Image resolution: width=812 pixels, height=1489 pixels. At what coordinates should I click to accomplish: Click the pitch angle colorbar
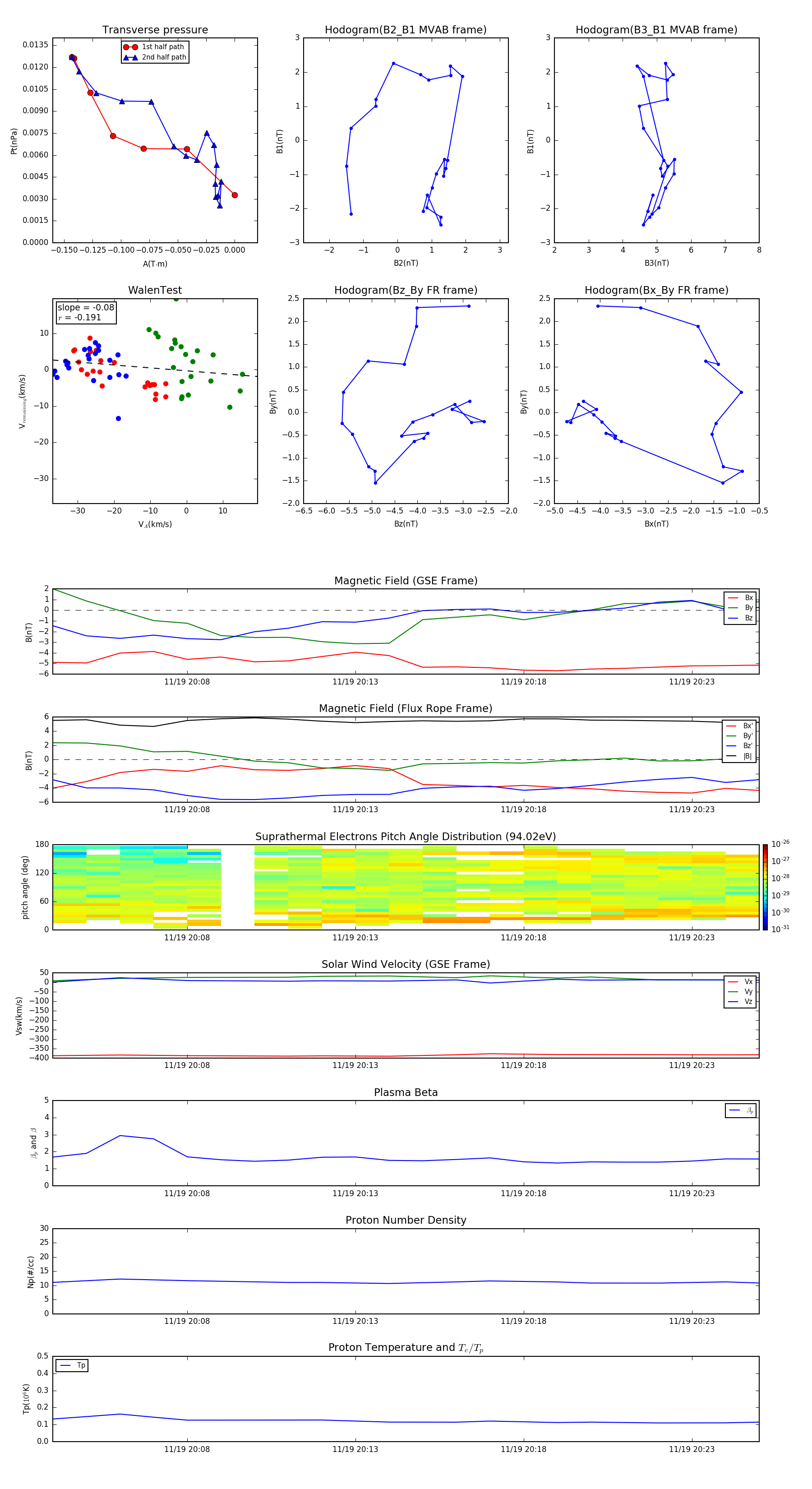click(765, 887)
